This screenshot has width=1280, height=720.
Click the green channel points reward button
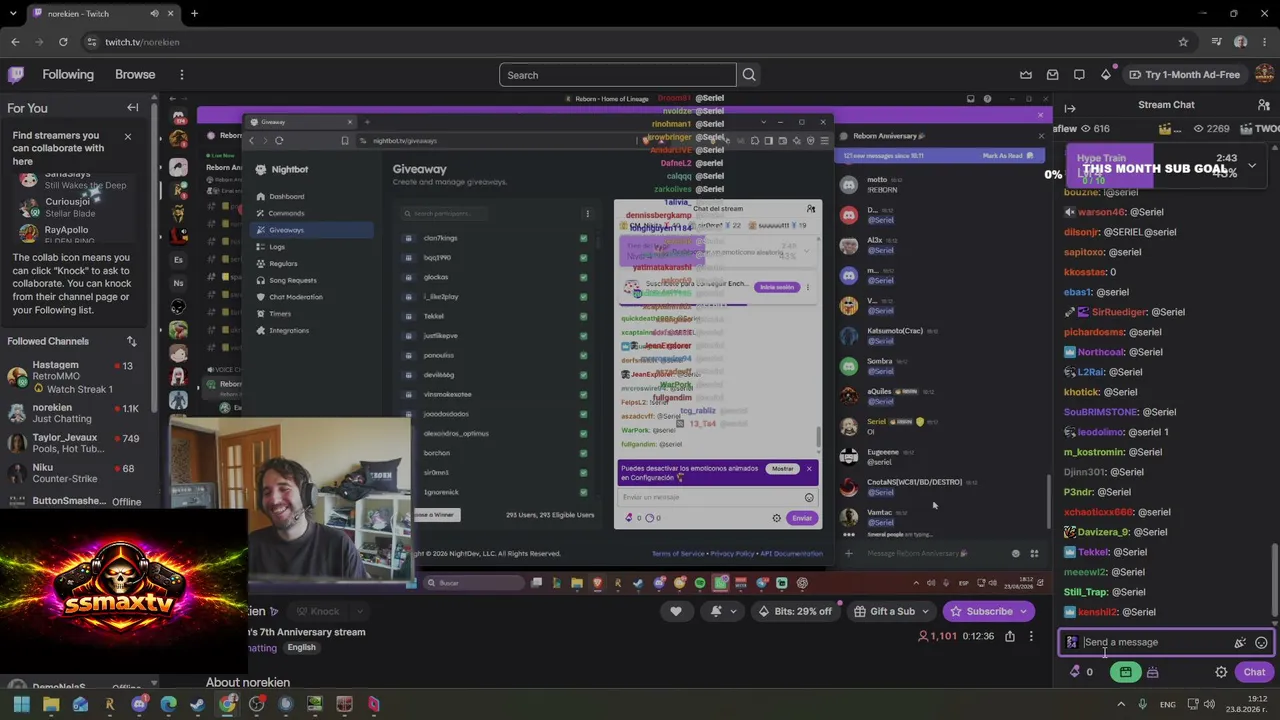tap(1125, 672)
